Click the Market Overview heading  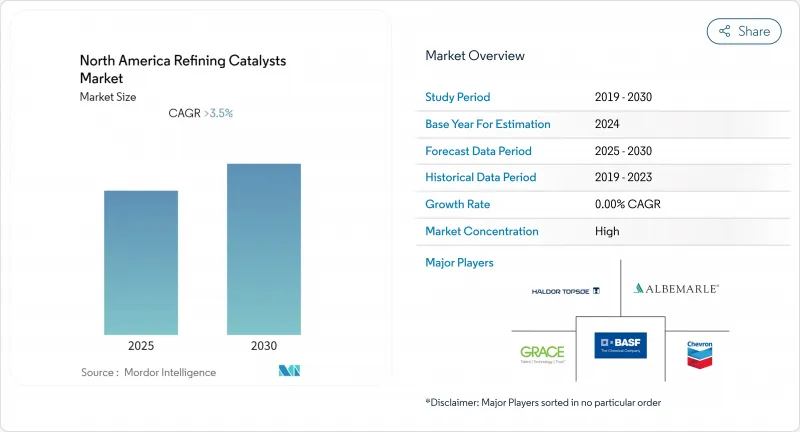[475, 56]
